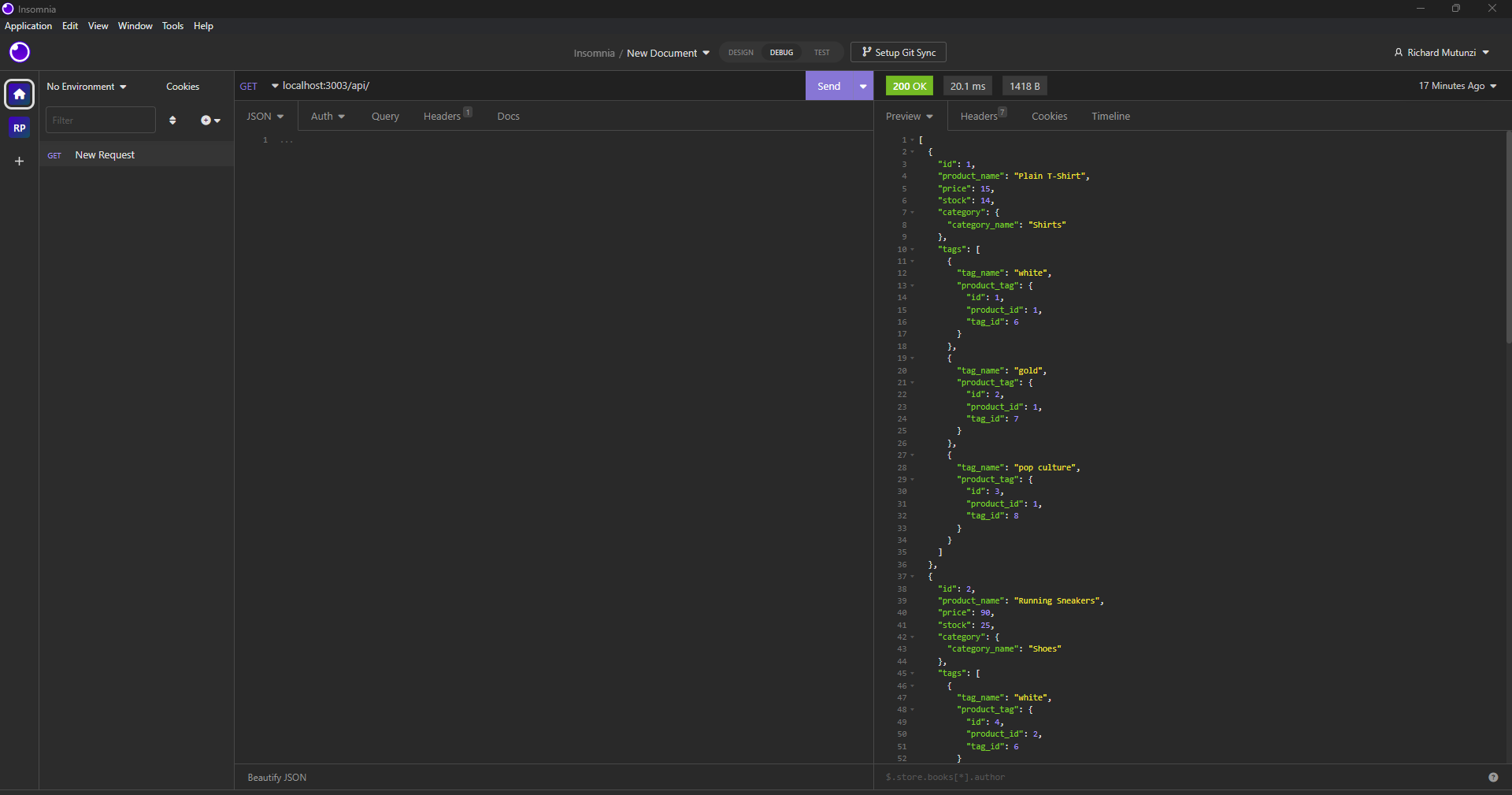Open Setup Git Sync
This screenshot has height=795, width=1512.
[898, 52]
